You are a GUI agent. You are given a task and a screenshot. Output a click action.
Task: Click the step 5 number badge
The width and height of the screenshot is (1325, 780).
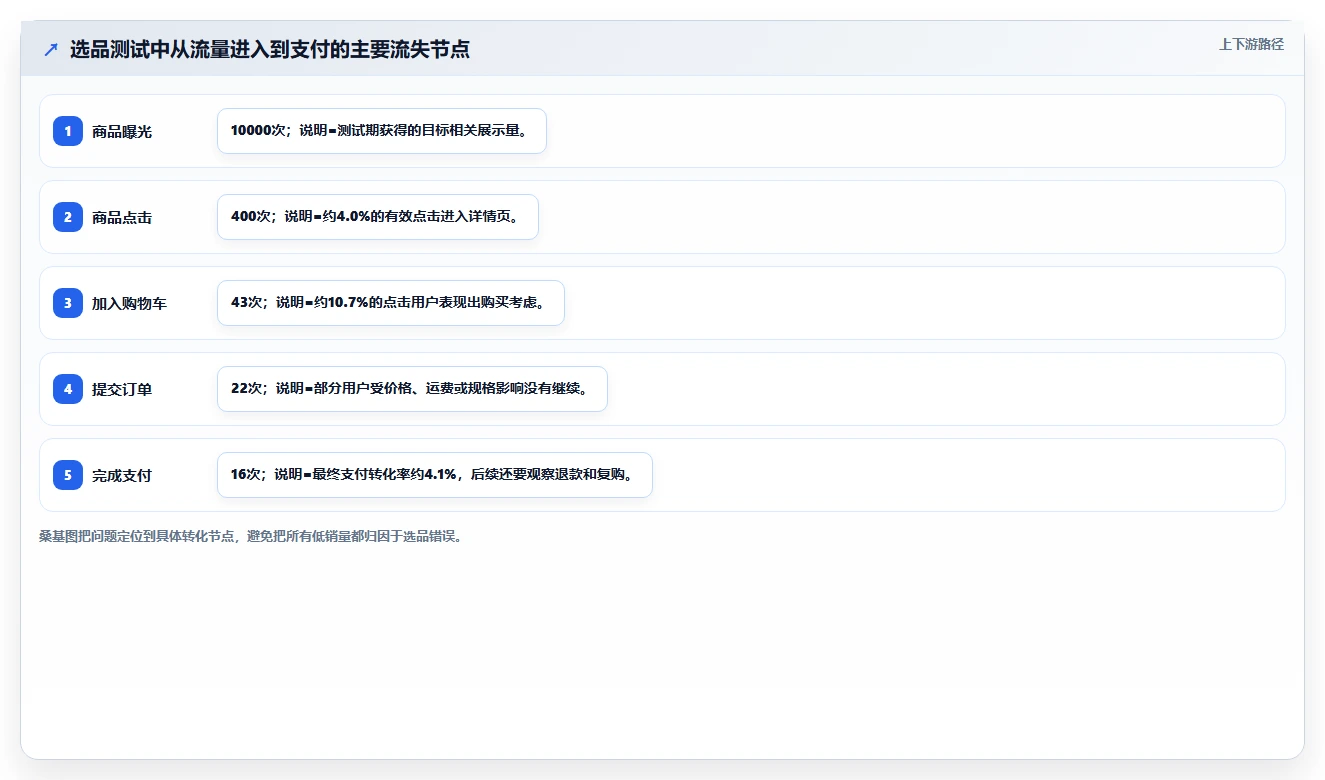[x=68, y=475]
